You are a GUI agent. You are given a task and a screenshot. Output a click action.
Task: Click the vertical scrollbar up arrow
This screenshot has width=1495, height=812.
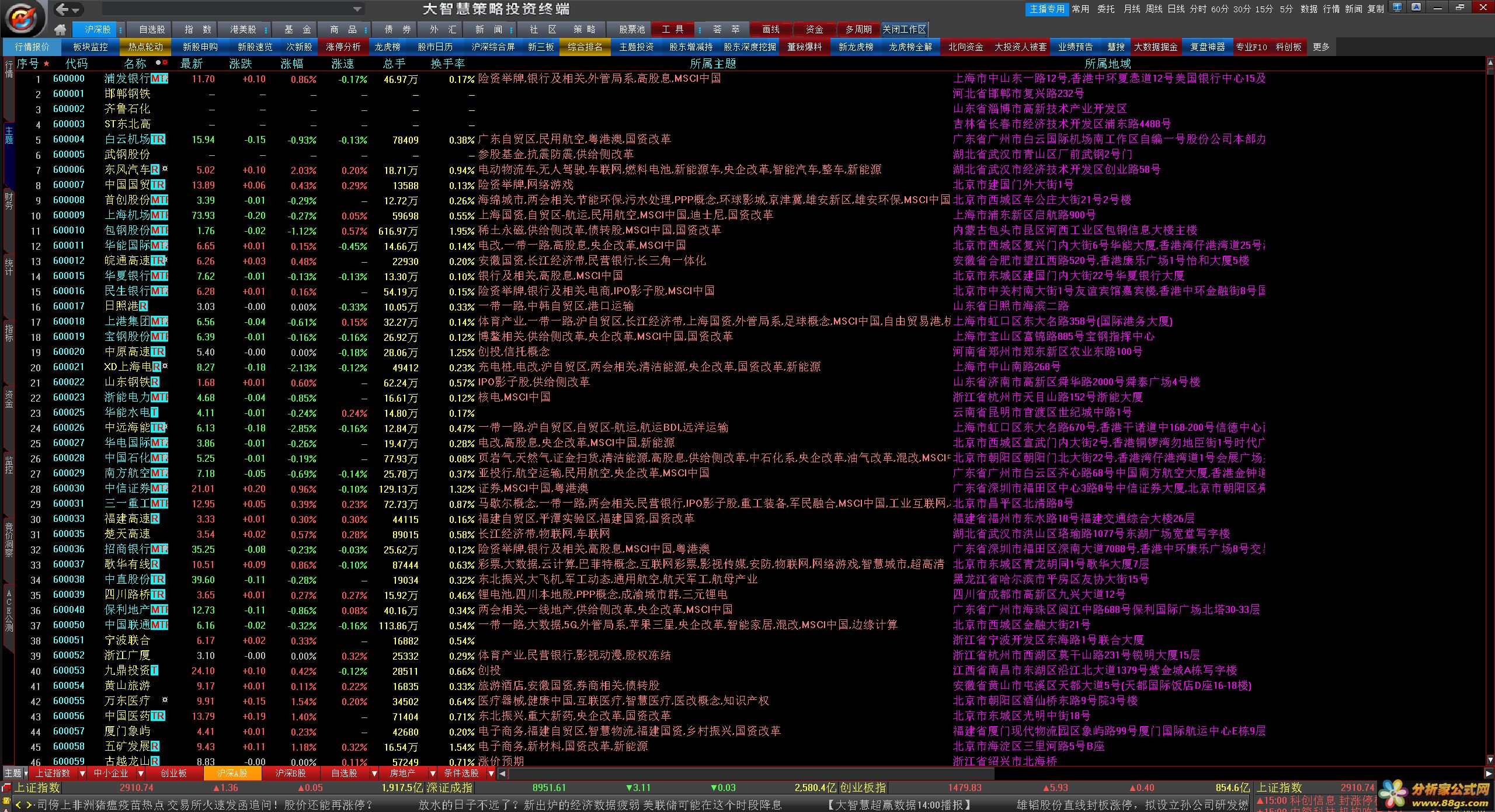(1490, 61)
